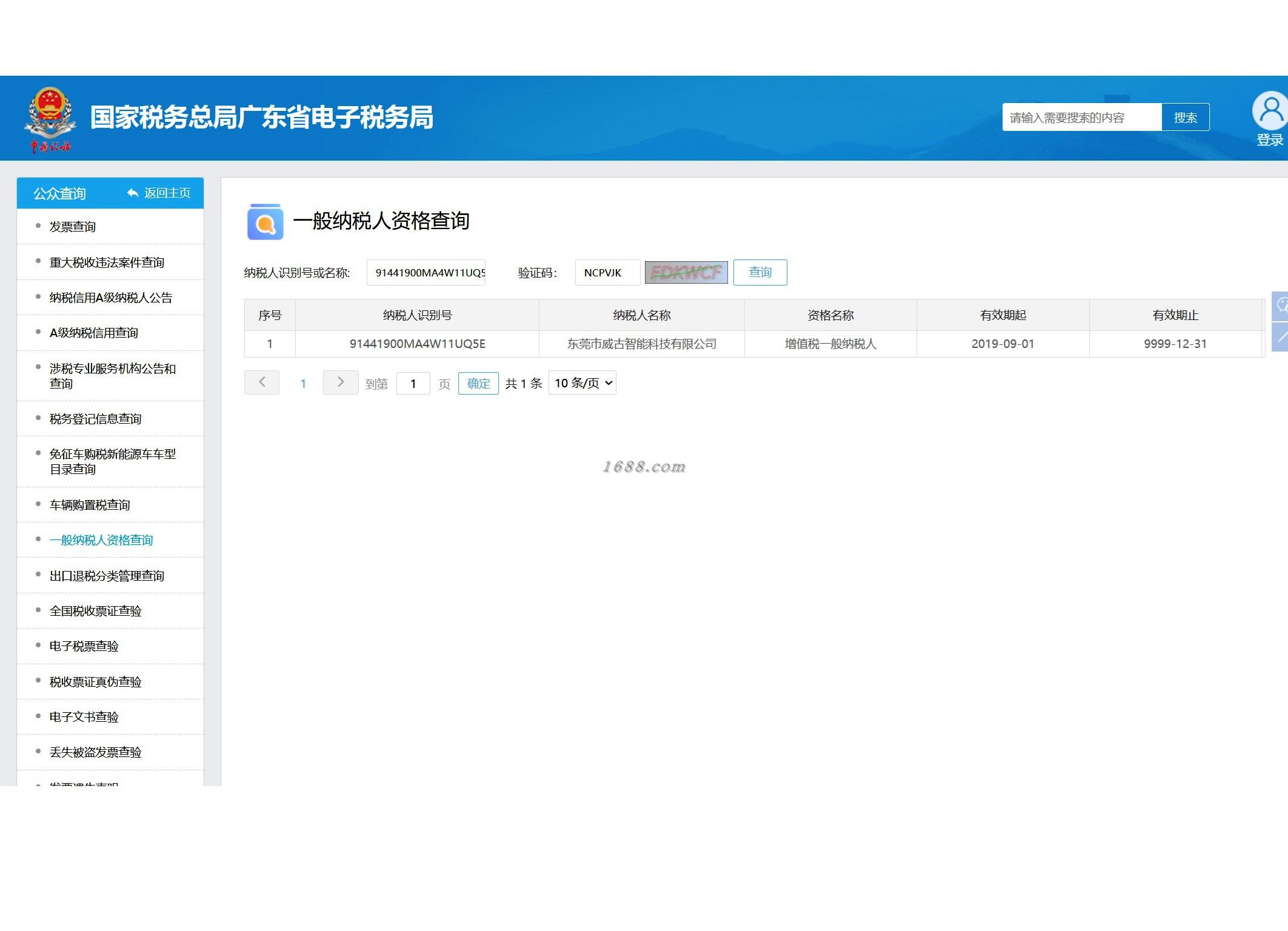The image size is (1288, 931).
Task: Open the floating customer service icon
Action: (x=1281, y=305)
